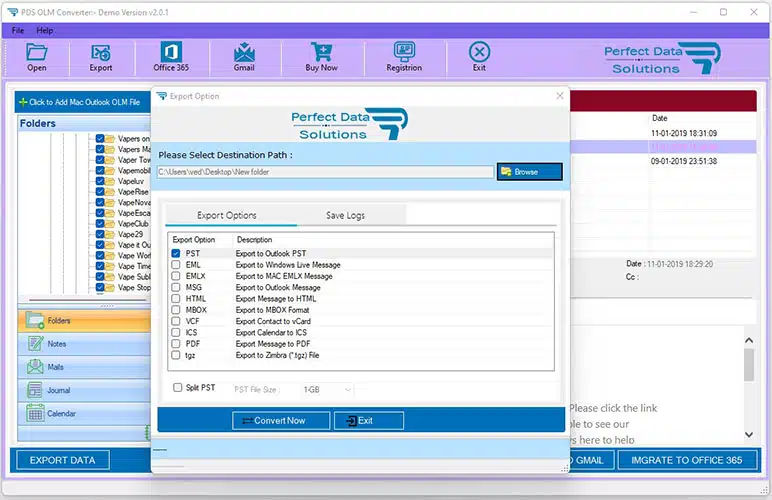Click the Vape29 folder icon
The height and width of the screenshot is (500, 772).
(110, 234)
